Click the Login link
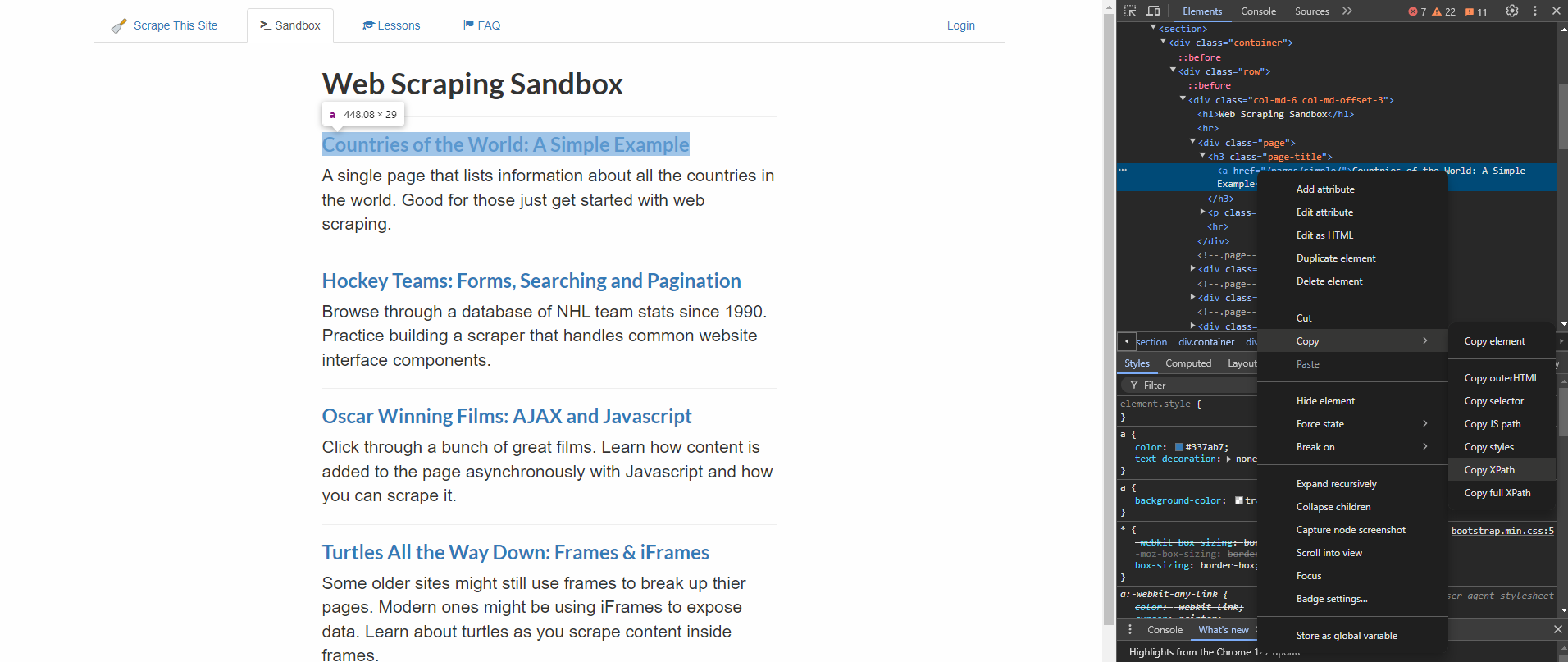 [x=960, y=25]
